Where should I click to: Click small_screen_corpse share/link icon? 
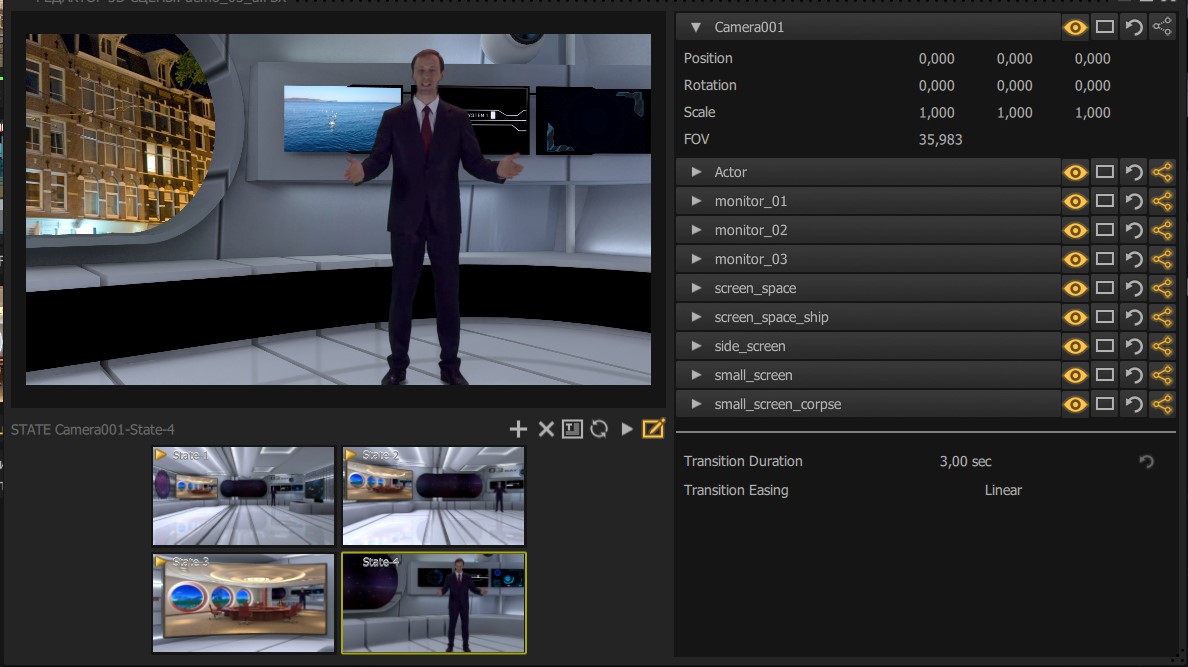[1162, 404]
